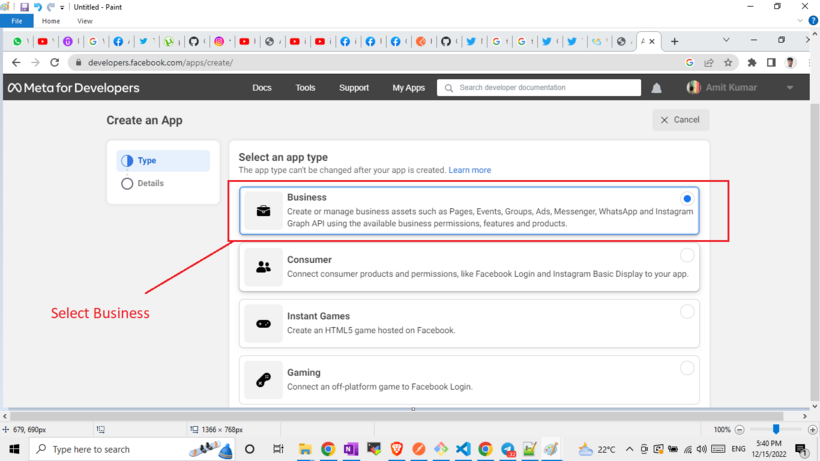Viewport: 820px width, 461px height.
Task: Open the Paint View tab
Action: click(85, 21)
